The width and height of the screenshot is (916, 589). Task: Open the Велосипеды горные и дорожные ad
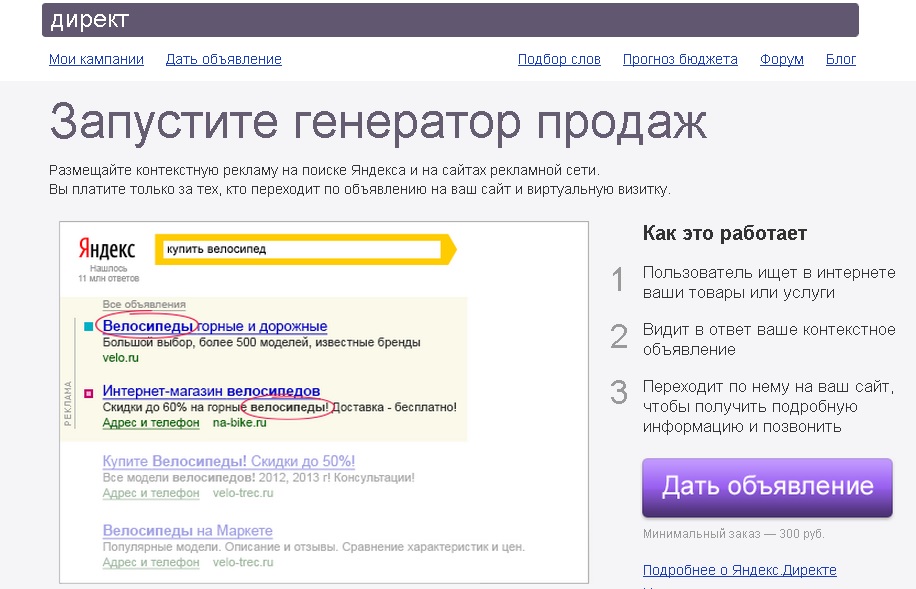click(215, 326)
